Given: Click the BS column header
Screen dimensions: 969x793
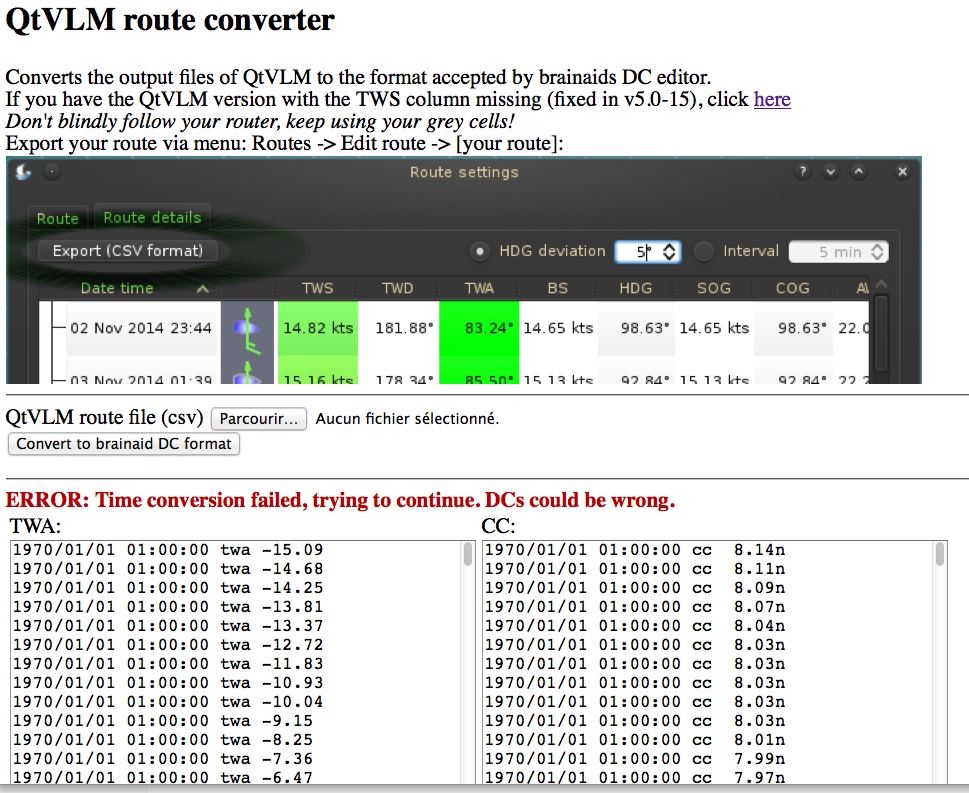Looking at the screenshot, I should (557, 288).
